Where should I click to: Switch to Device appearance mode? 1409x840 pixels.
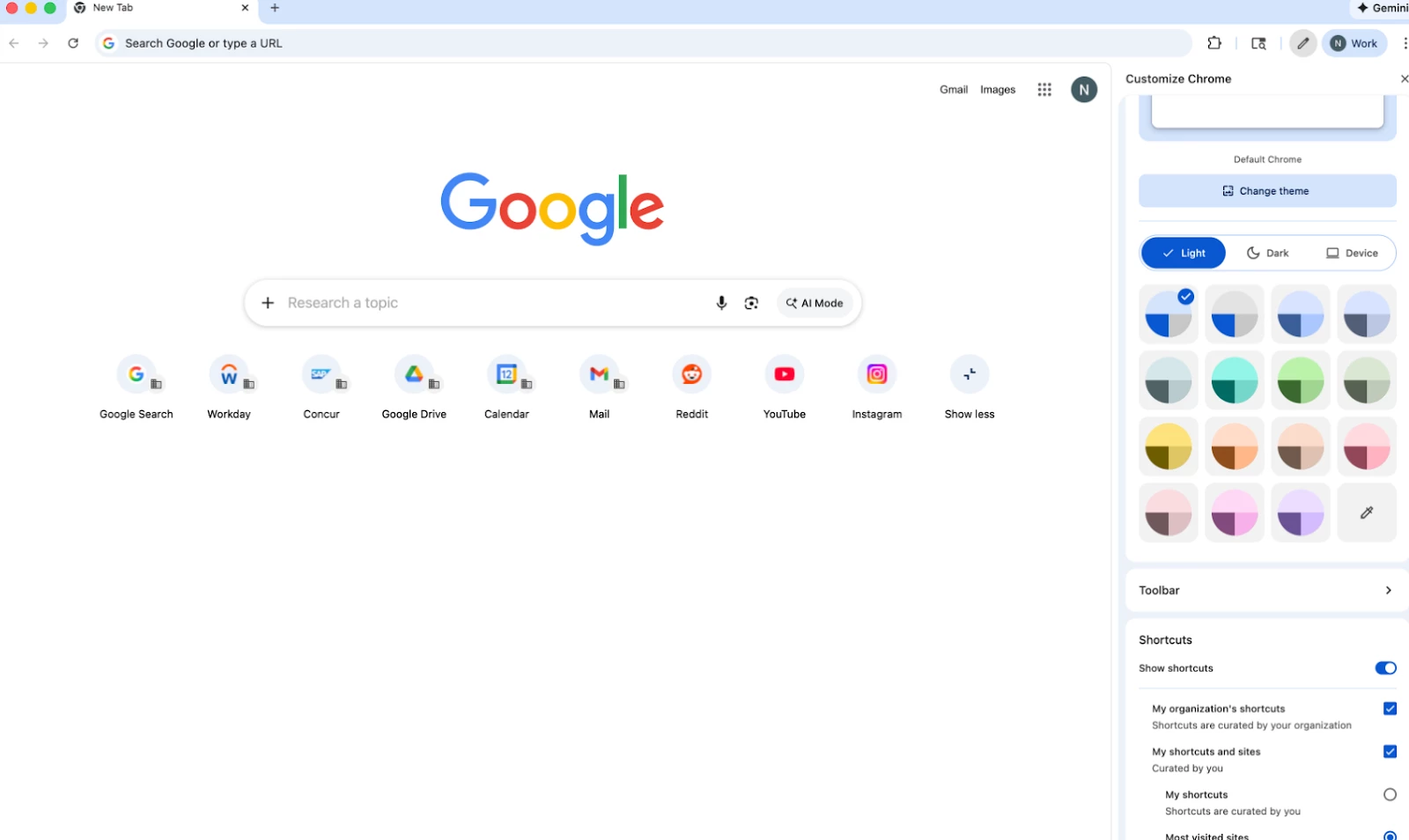[1352, 254]
